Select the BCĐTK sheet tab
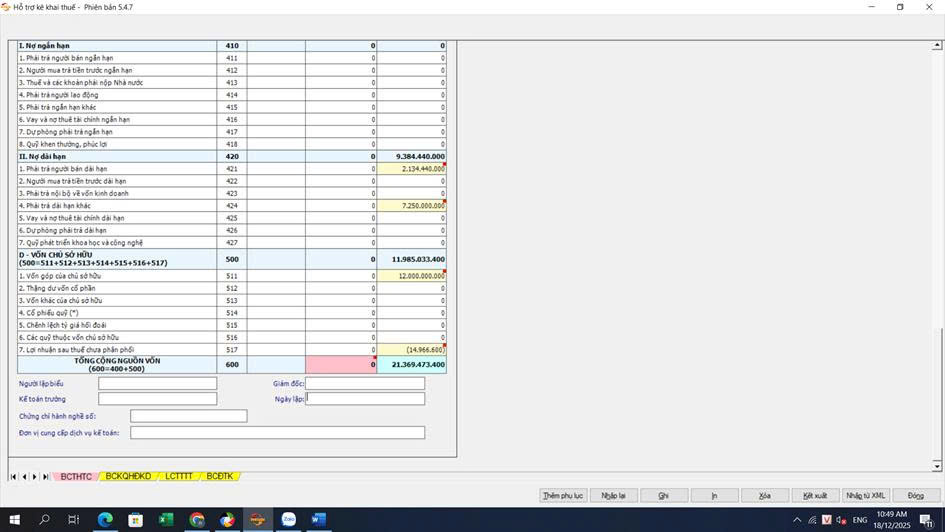 click(219, 477)
